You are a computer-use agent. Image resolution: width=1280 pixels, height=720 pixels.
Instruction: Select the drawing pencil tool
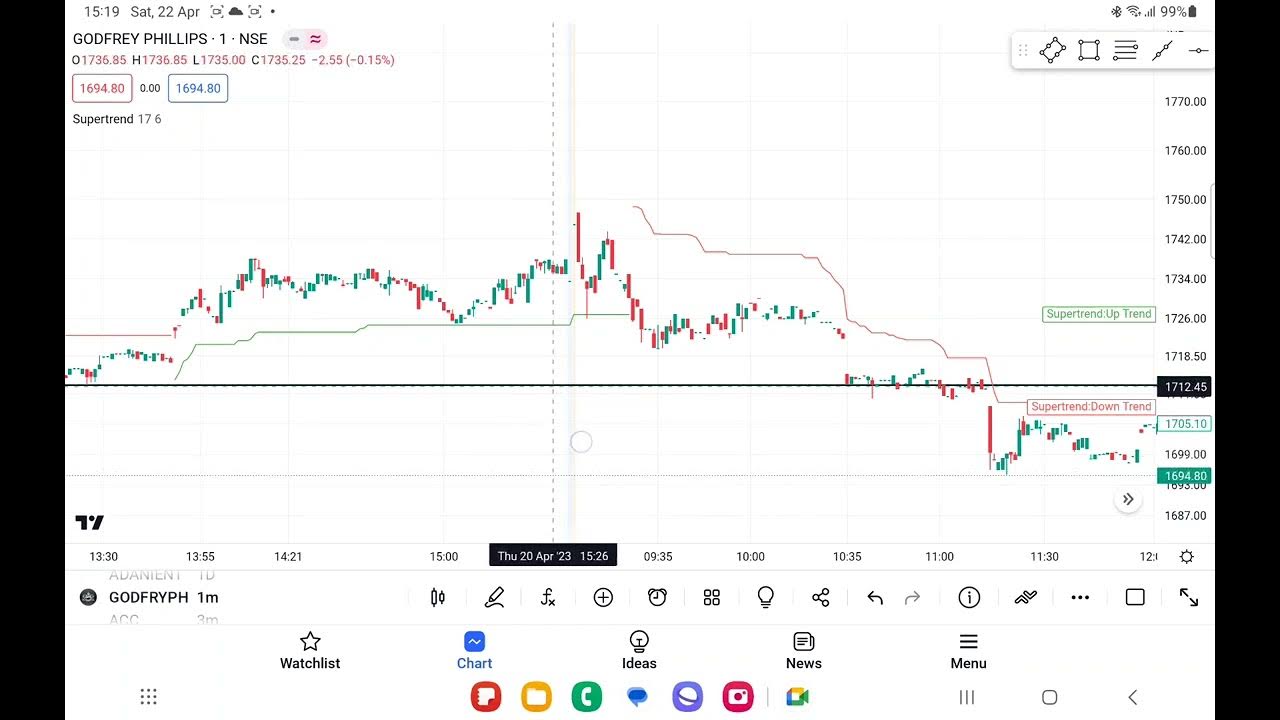tap(494, 598)
